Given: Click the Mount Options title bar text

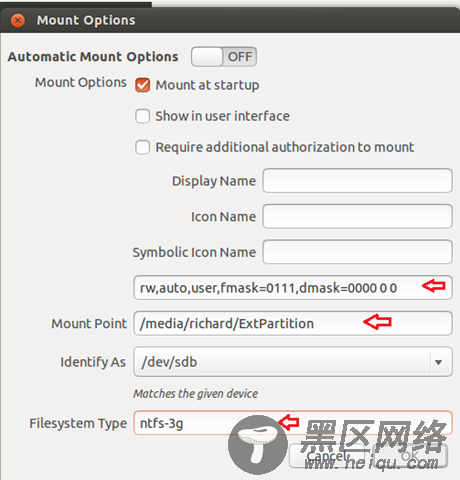Looking at the screenshot, I should pos(86,20).
